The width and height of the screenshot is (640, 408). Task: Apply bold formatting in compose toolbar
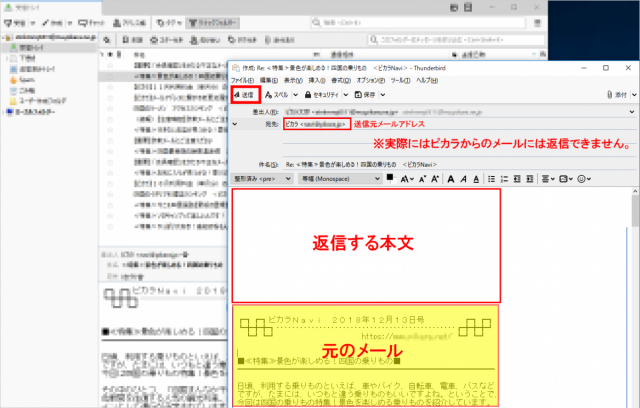(x=450, y=179)
